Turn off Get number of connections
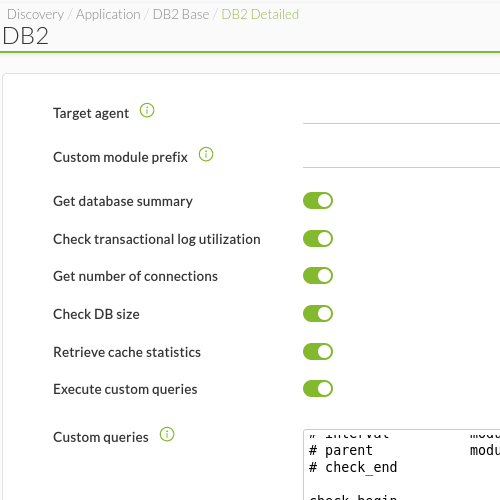The image size is (500, 500). (318, 276)
